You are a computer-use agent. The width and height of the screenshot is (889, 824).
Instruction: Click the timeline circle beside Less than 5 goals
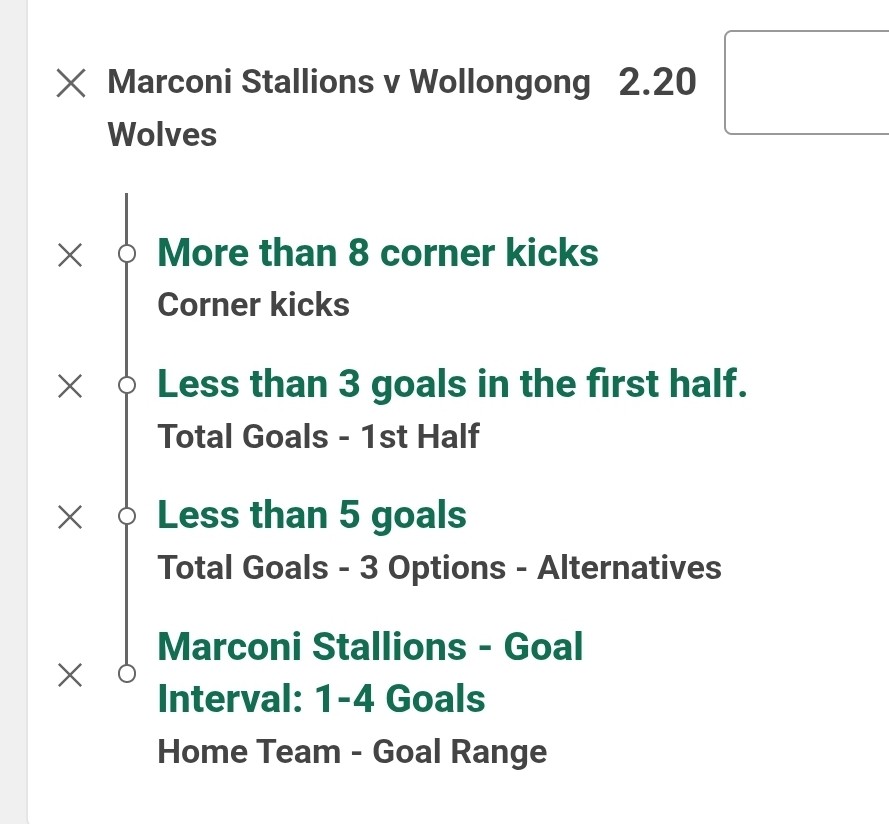coord(127,516)
